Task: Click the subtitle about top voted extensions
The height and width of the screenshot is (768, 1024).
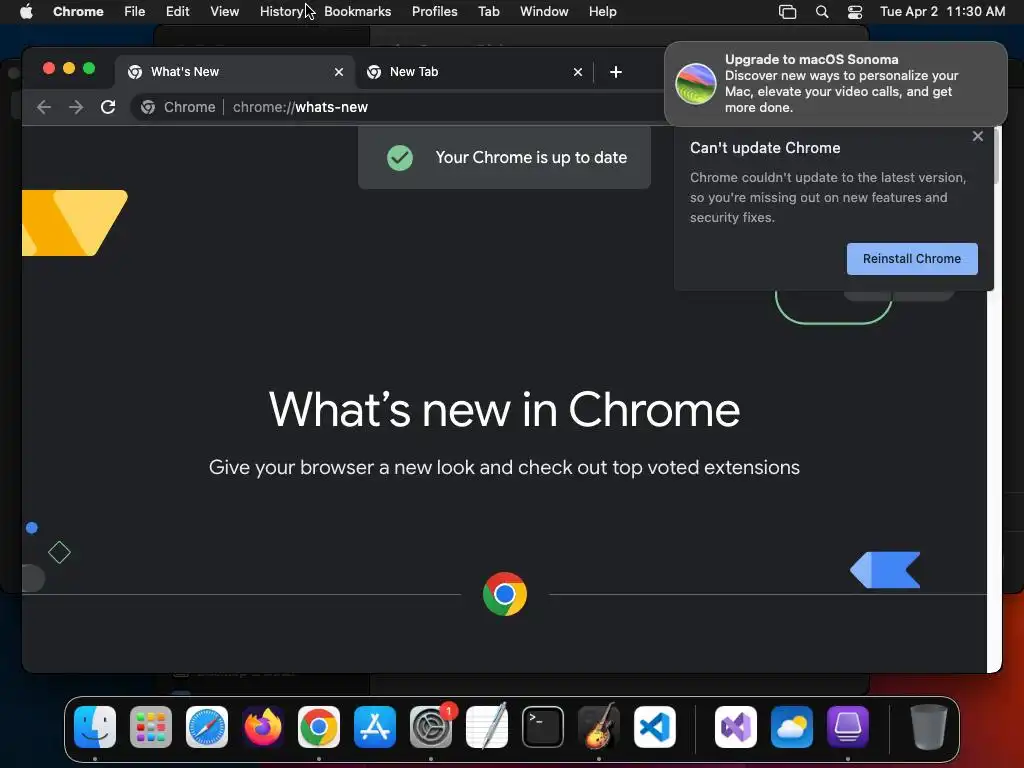Action: (x=504, y=468)
